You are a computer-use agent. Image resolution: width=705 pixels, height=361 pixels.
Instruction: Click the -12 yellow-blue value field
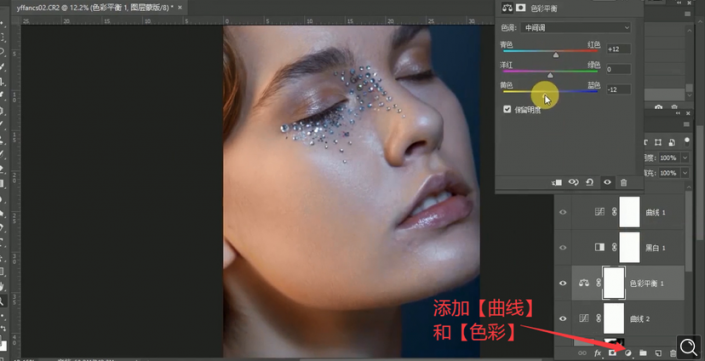point(618,89)
